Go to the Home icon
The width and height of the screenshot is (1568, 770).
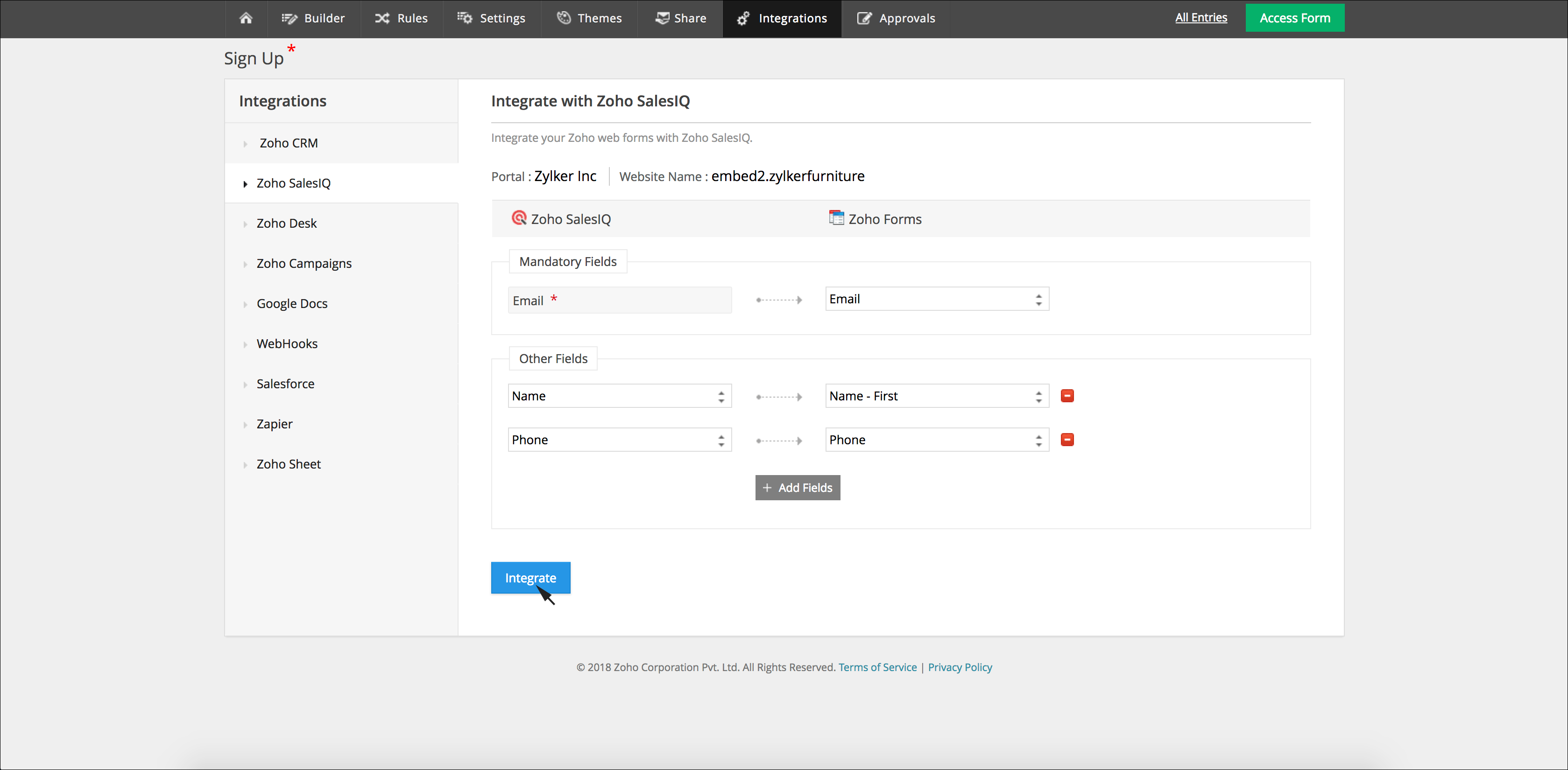(x=246, y=18)
